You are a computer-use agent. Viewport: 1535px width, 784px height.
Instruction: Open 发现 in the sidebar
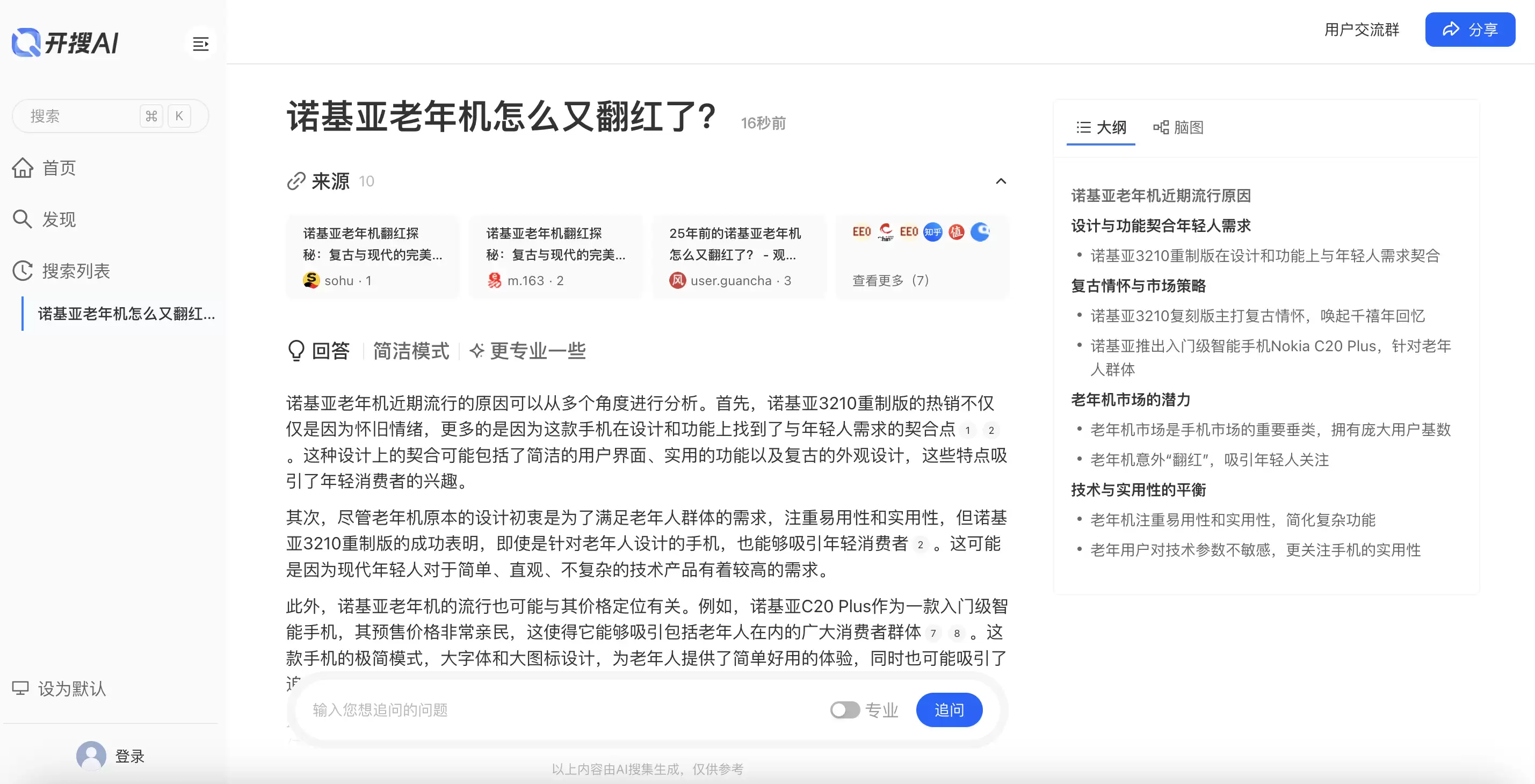pyautogui.click(x=44, y=219)
